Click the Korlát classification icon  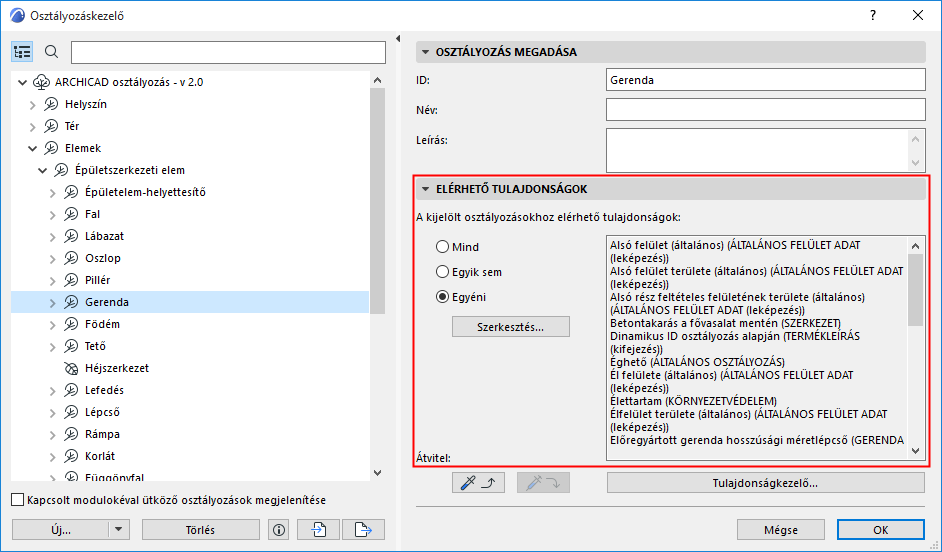(x=71, y=456)
